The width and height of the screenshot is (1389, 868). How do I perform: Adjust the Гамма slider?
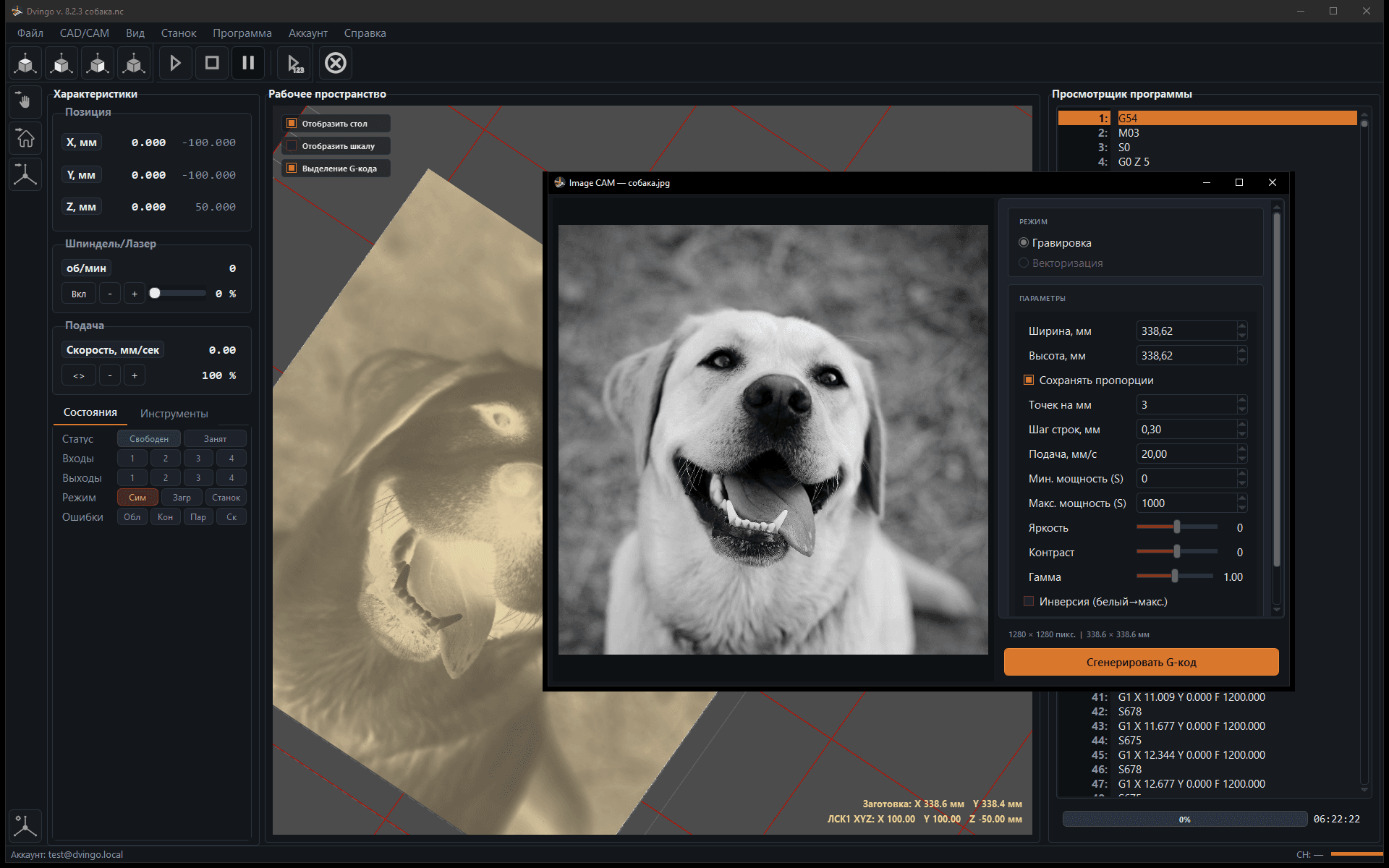[x=1176, y=576]
